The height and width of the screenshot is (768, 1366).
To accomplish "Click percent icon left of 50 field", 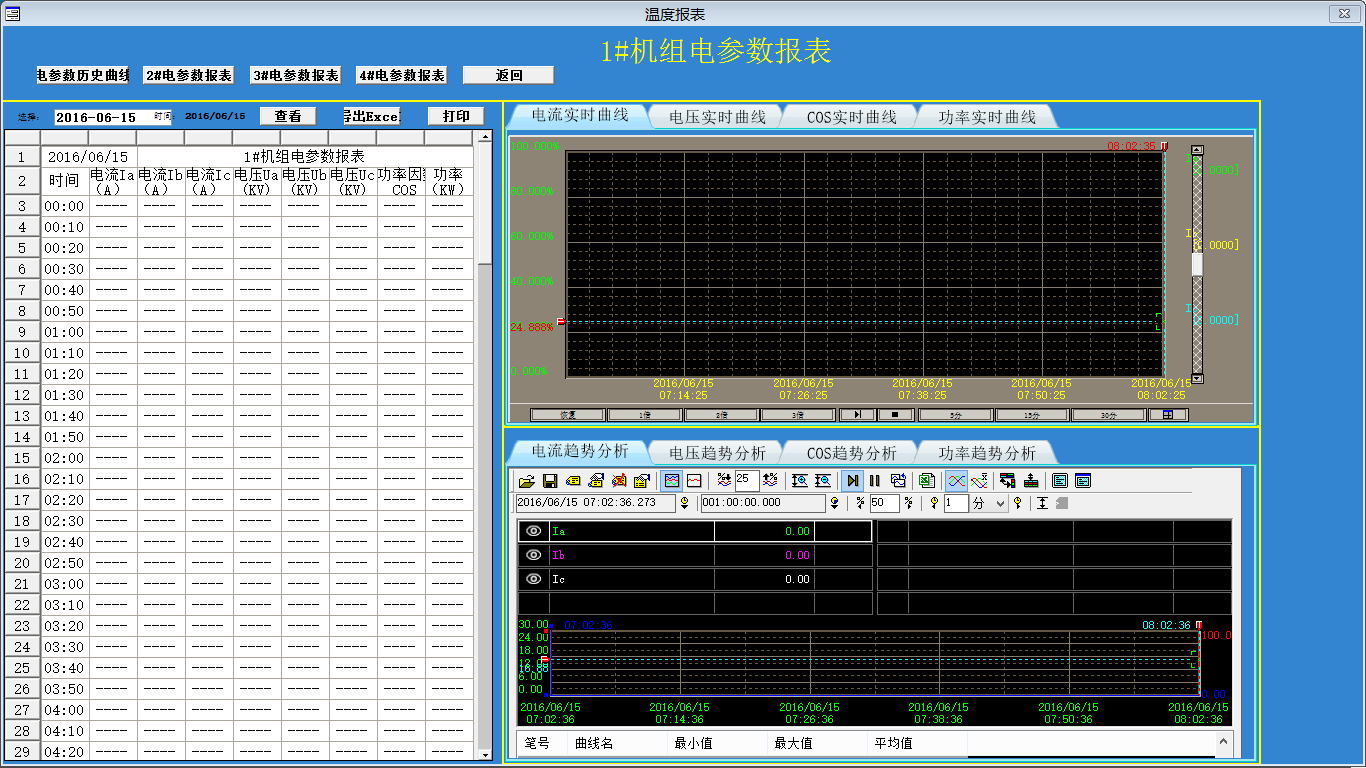I will pos(860,503).
